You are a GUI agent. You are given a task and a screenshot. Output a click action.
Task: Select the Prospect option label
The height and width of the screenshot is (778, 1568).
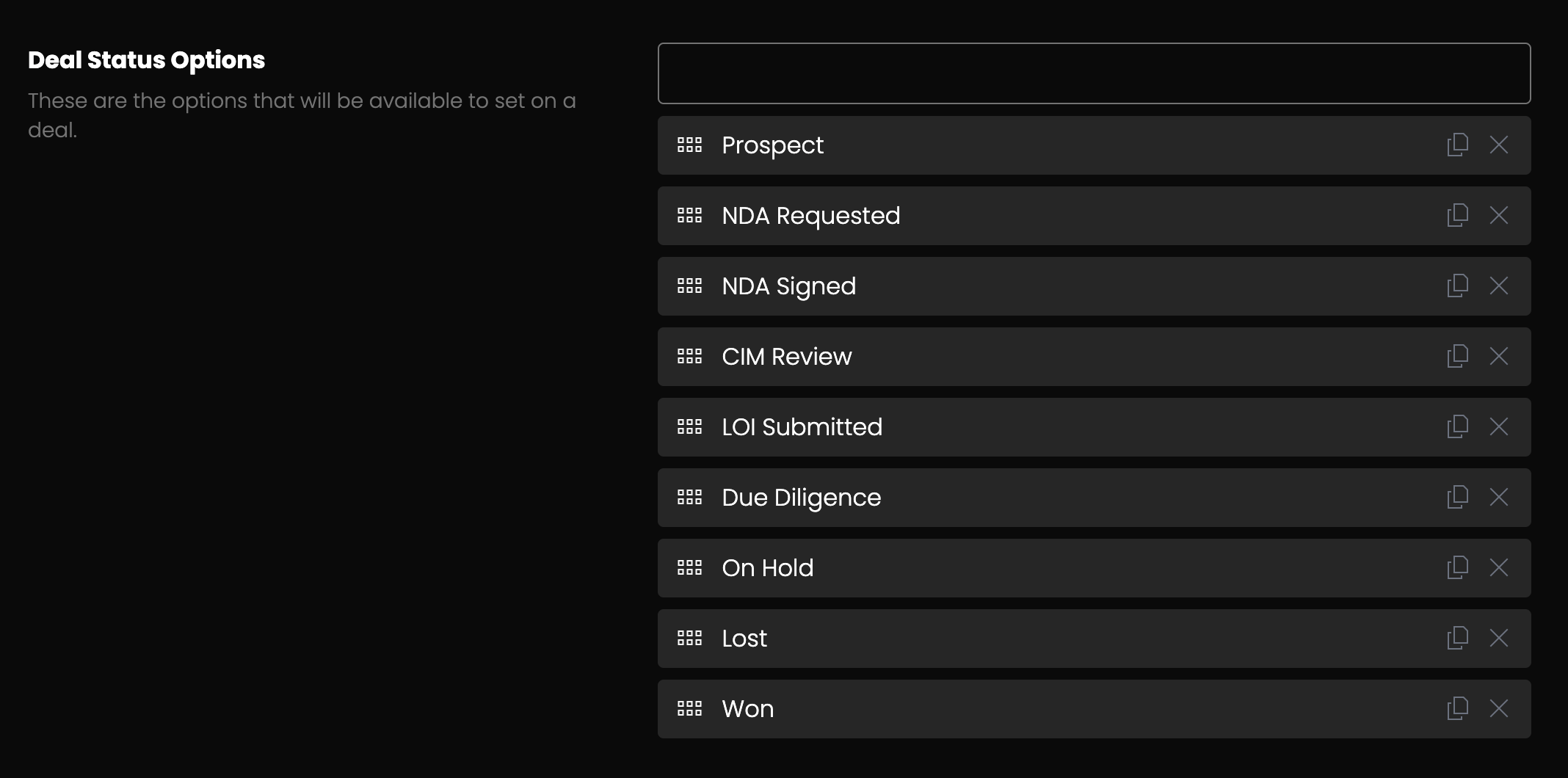(x=772, y=145)
